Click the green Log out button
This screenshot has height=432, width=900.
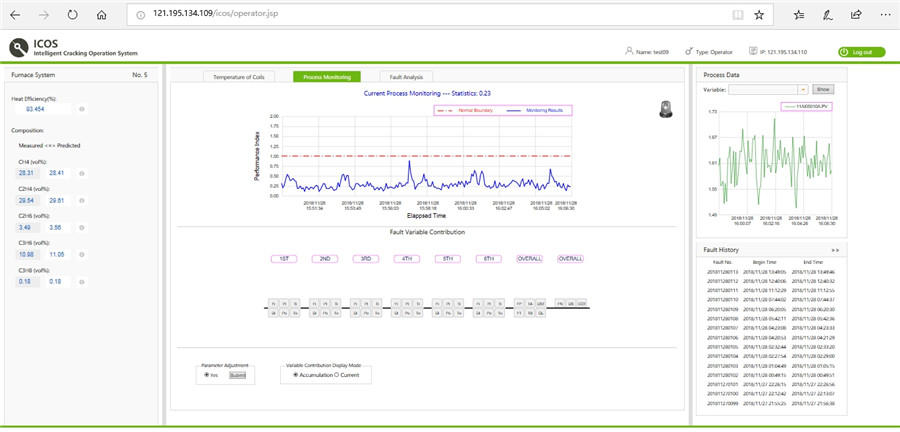(x=859, y=51)
